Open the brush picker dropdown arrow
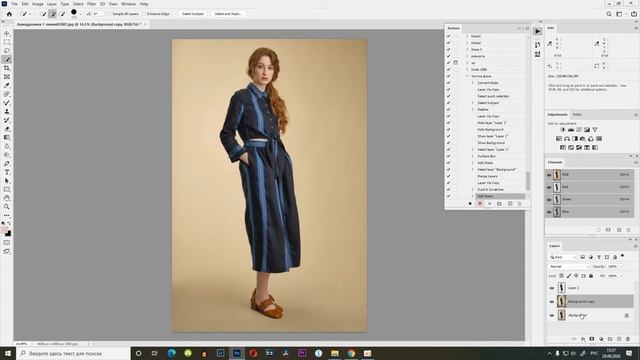Screen dimensions: 640x360 click(x=80, y=14)
